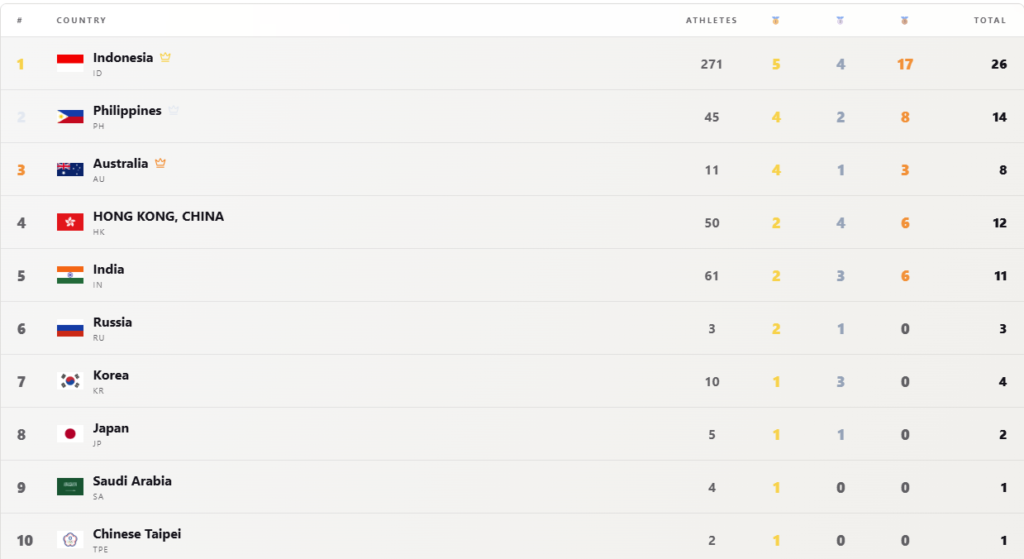Sort by the ATHLETES column header
This screenshot has height=559, width=1024.
point(711,20)
